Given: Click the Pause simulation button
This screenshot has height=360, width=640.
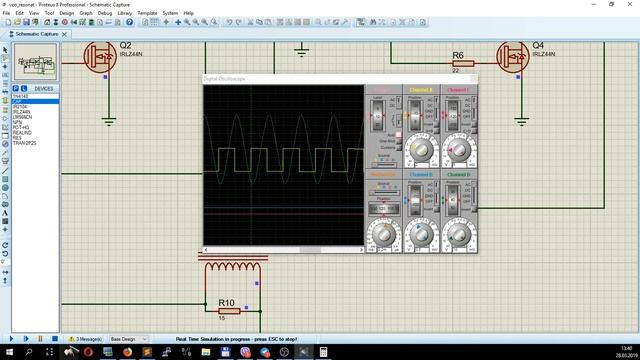Looking at the screenshot, I should pyautogui.click(x=40, y=339).
